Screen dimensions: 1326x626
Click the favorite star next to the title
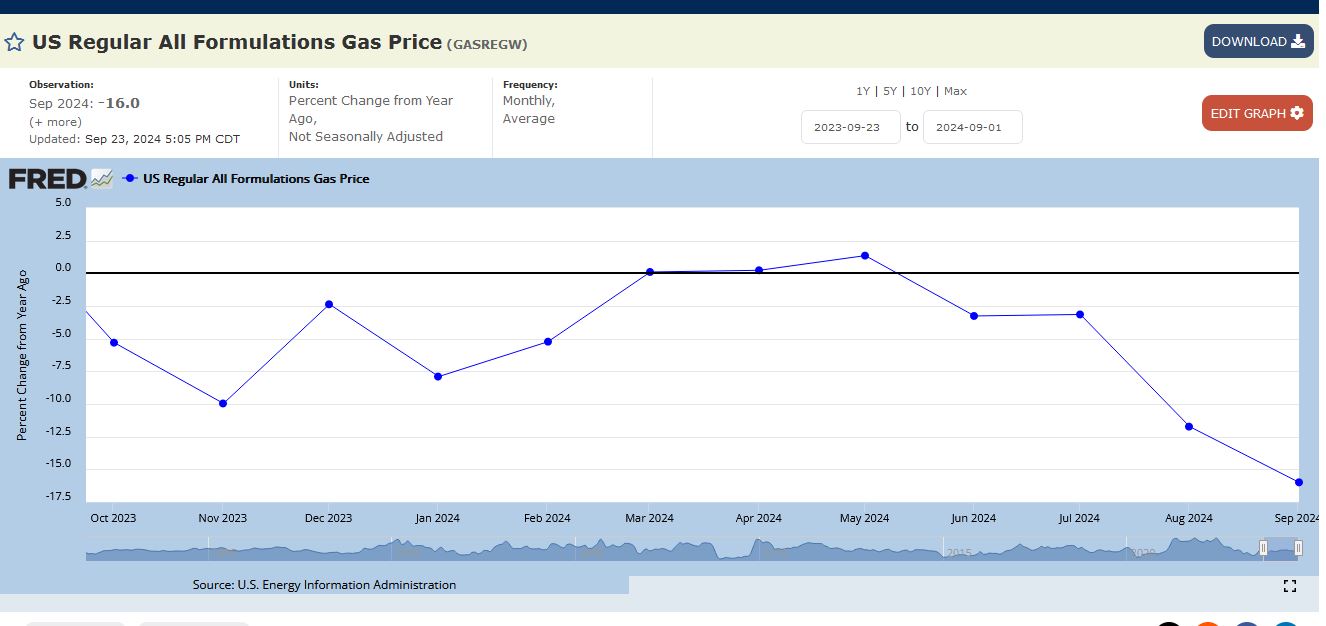14,42
